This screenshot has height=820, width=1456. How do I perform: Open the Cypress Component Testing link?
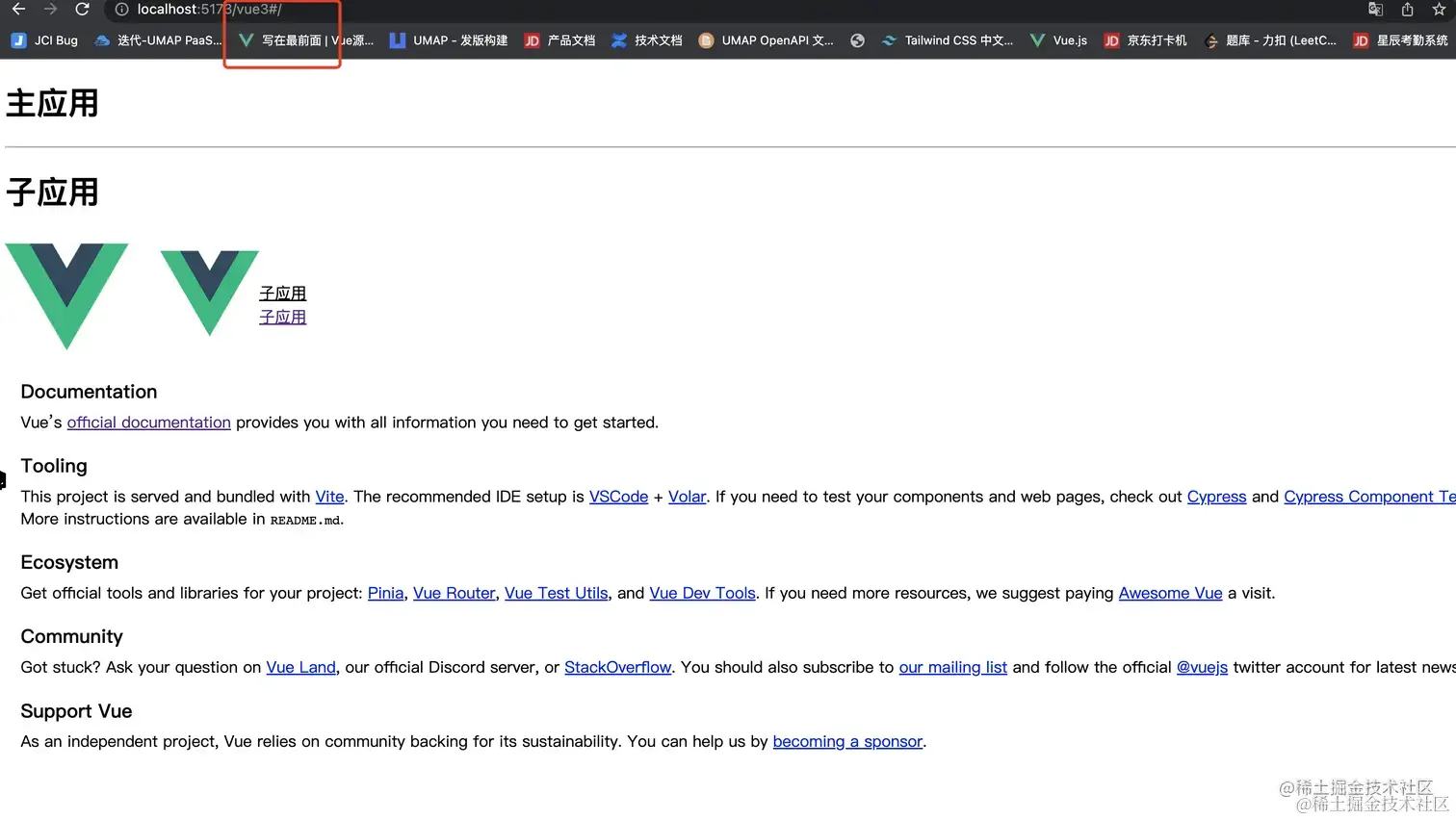pyautogui.click(x=1369, y=497)
